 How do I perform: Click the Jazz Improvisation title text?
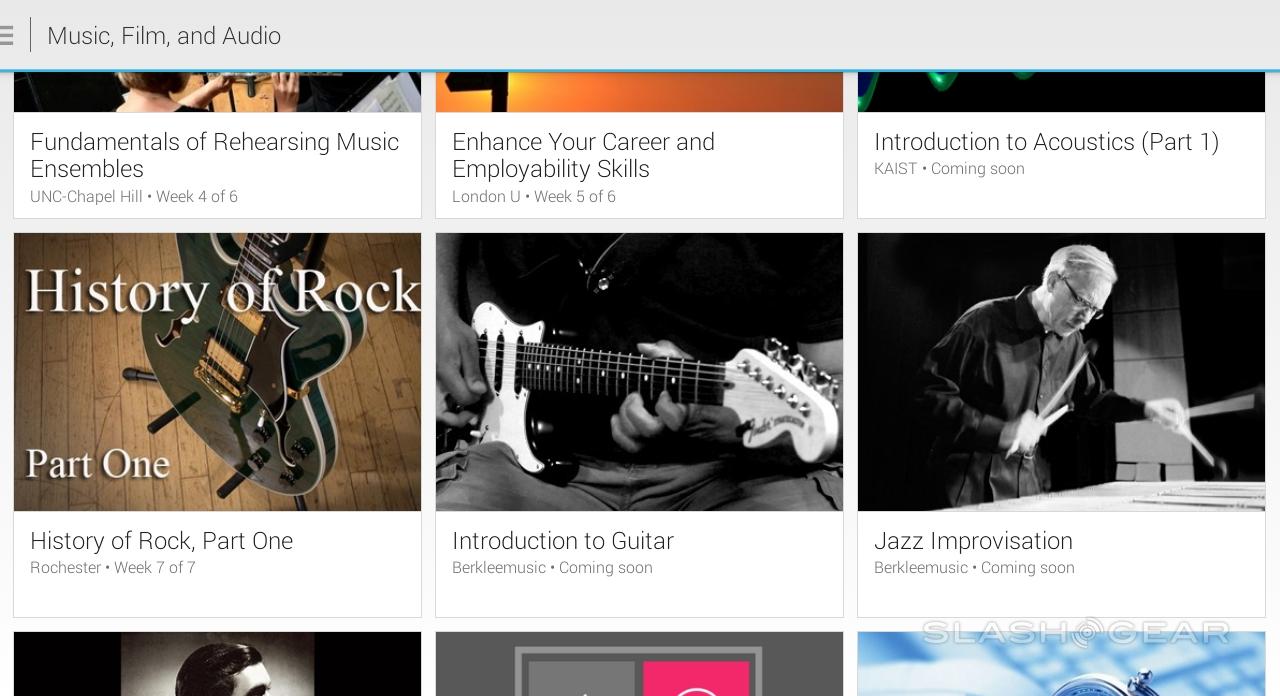(973, 541)
